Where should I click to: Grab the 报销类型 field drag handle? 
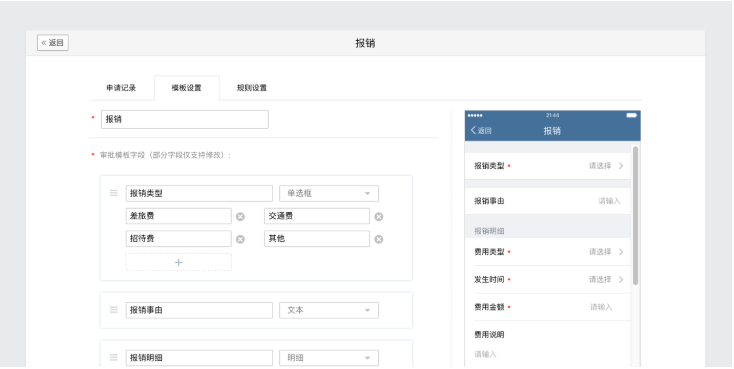(114, 193)
